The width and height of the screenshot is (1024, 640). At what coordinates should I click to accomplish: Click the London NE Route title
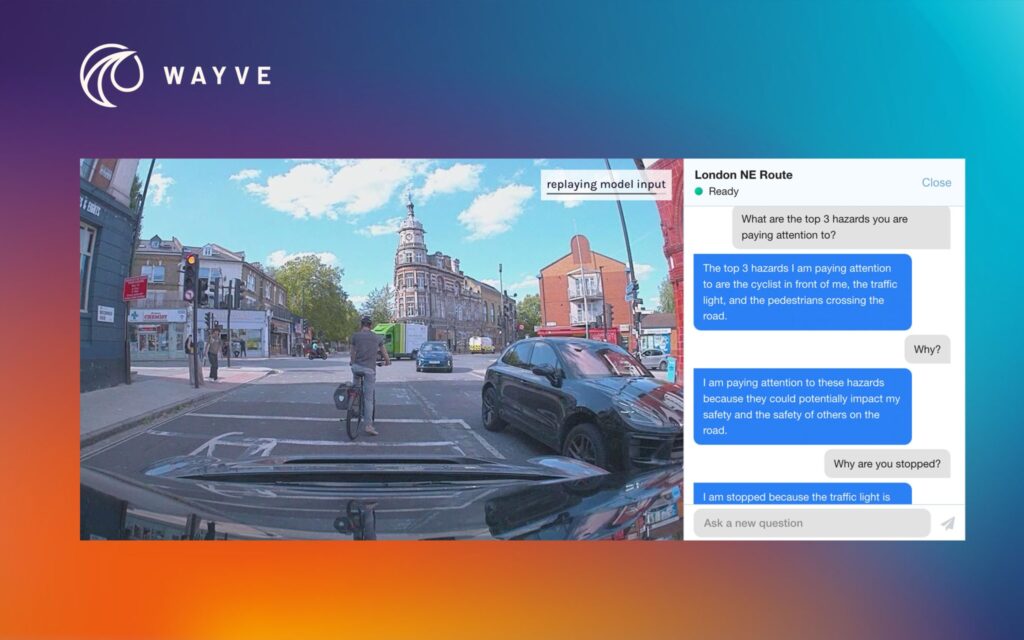pos(743,175)
